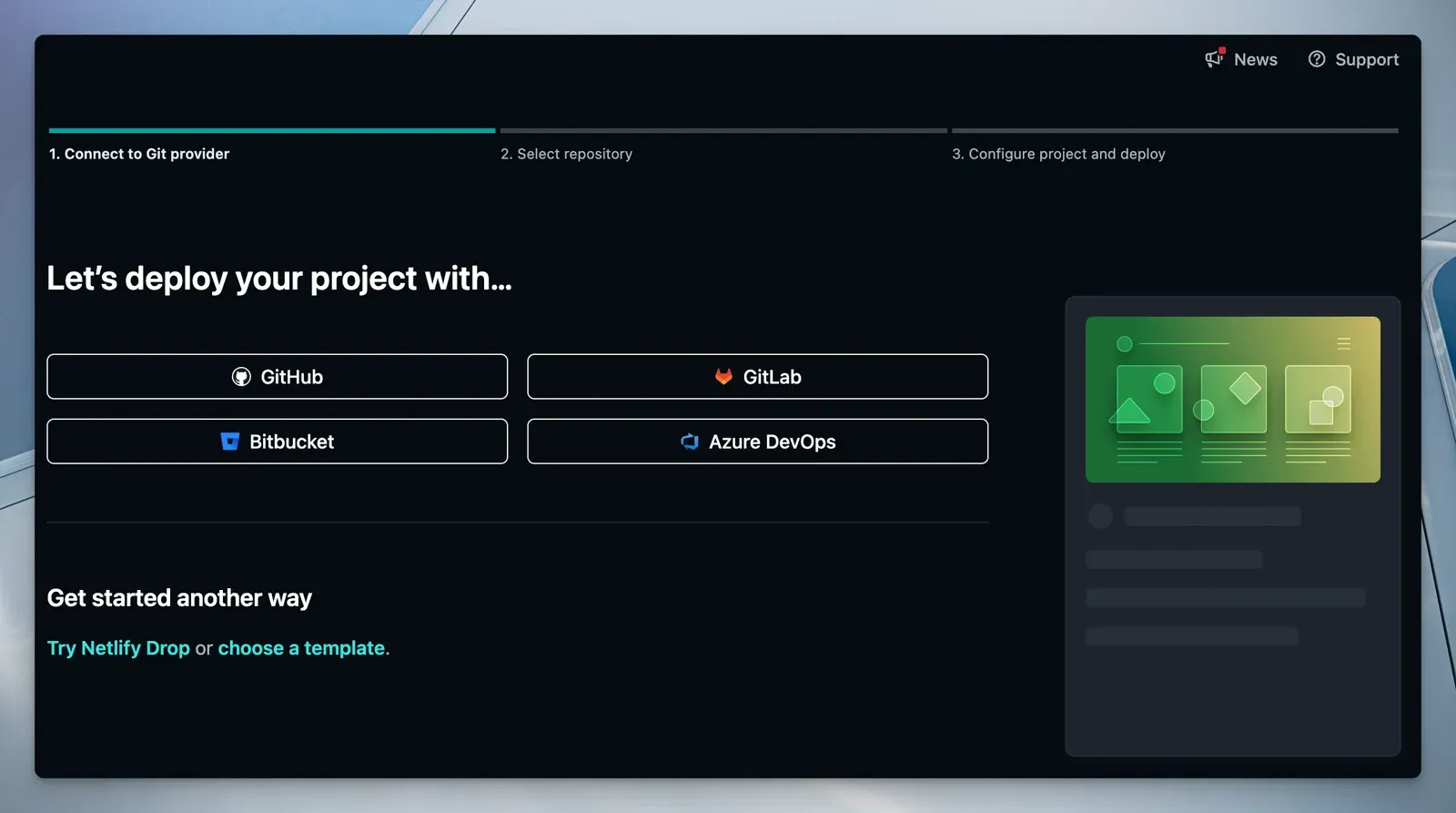Screen dimensions: 1456x813
Task: Follow the 'choose a template' link
Action: point(301,648)
